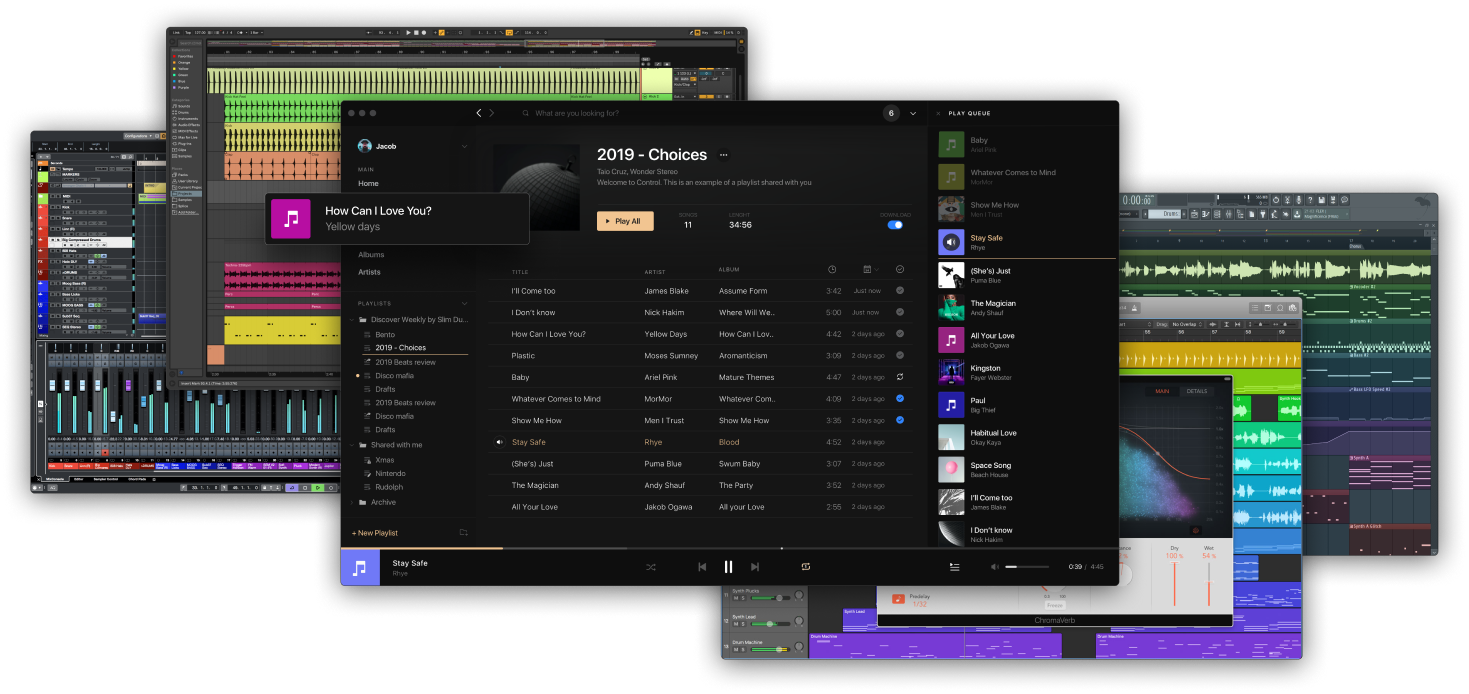Screen dimensions: 1469x694
Task: Click the sync icon on the Baby row
Action: tap(900, 377)
